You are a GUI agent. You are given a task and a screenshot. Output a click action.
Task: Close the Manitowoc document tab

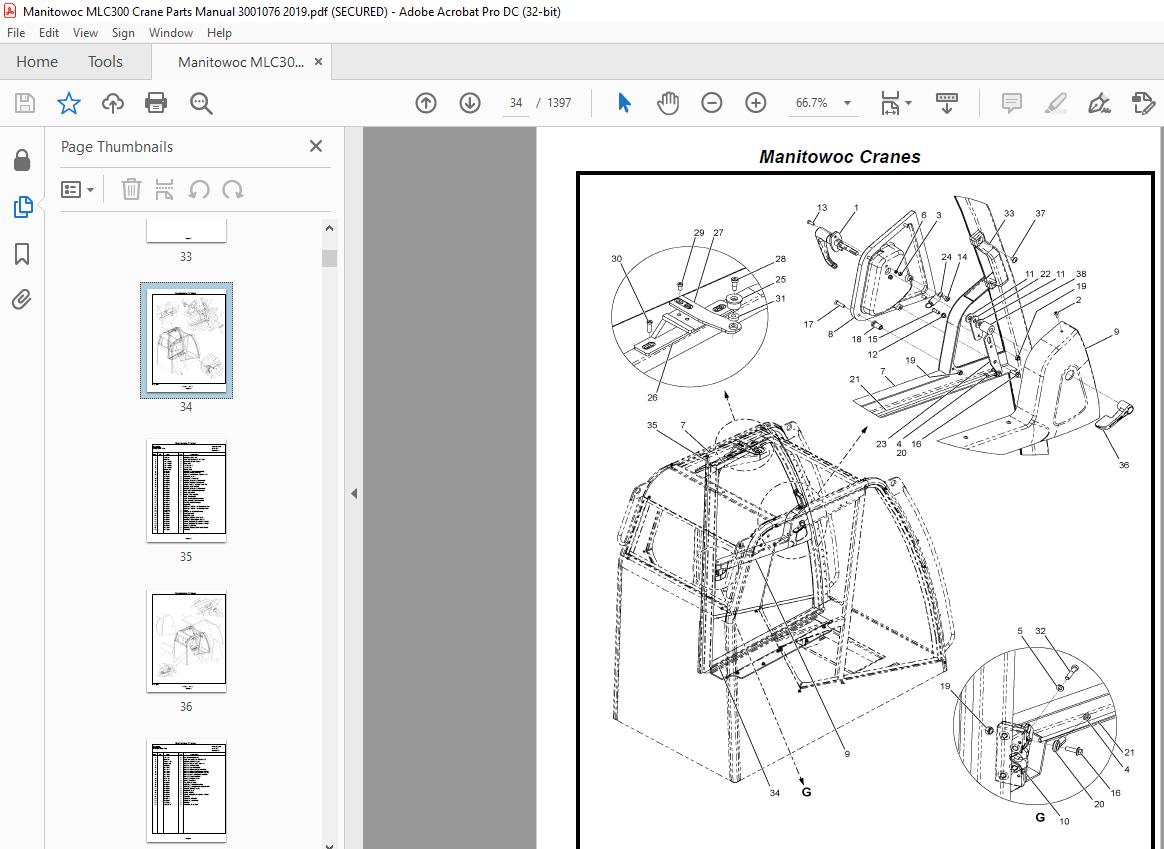pos(318,62)
